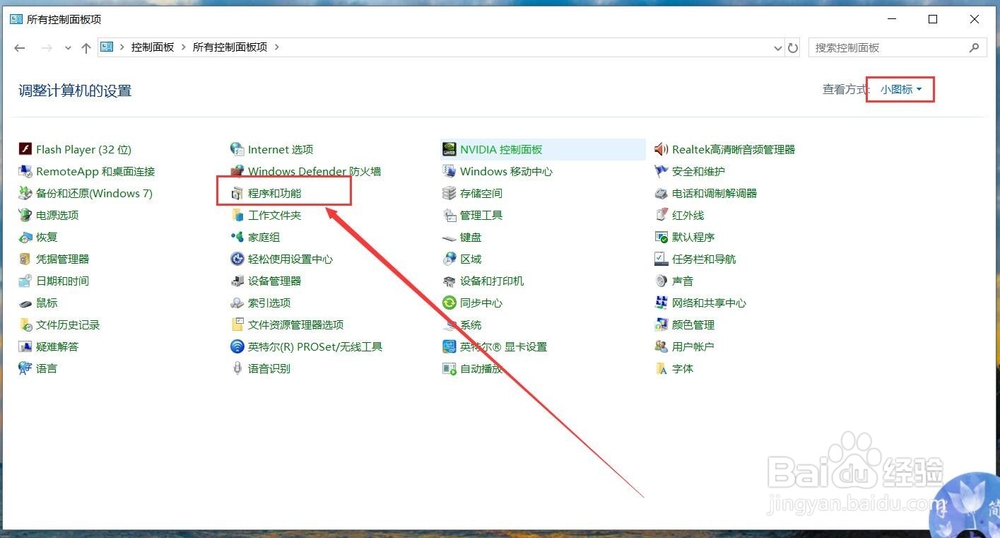The height and width of the screenshot is (538, 1000).
Task: Open the 任务栏和导航 link
Action: point(703,259)
